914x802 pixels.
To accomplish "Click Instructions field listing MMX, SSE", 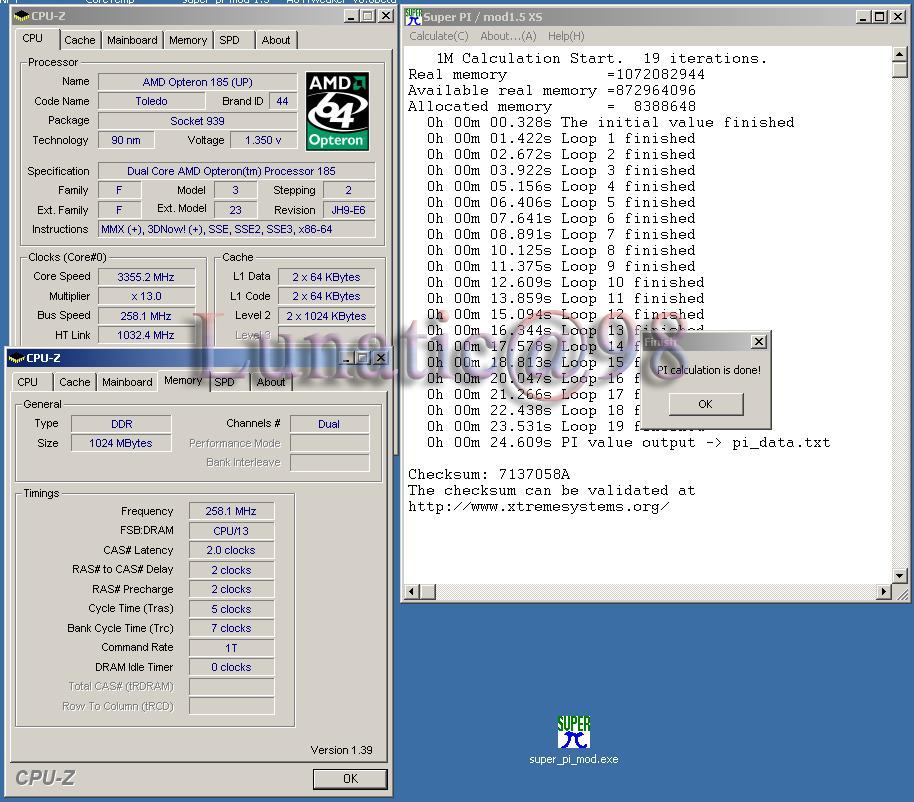I will [x=236, y=229].
